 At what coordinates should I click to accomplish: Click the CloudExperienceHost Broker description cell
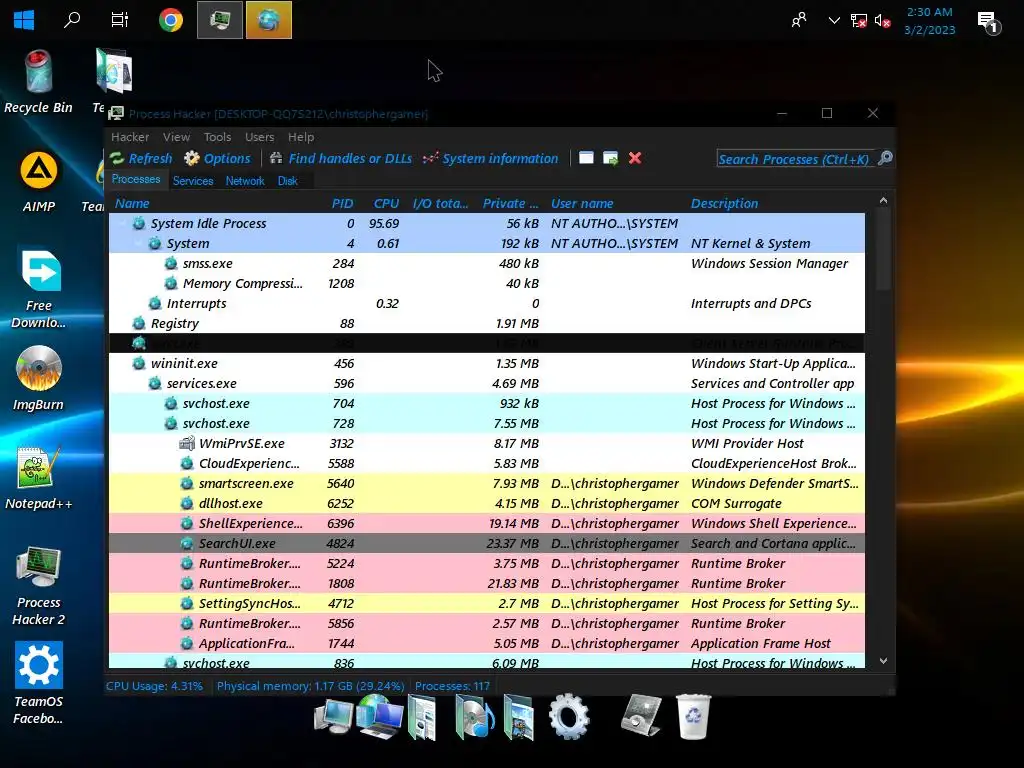tap(774, 464)
